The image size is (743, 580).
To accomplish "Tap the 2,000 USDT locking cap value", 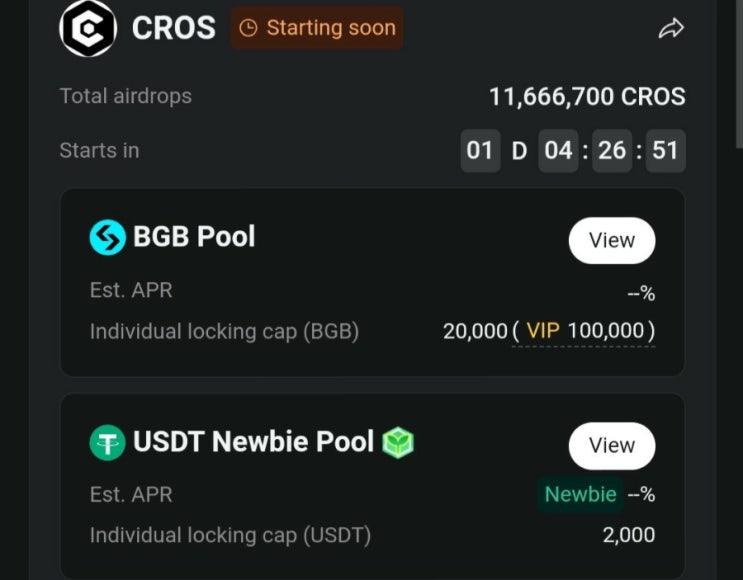I will click(629, 535).
